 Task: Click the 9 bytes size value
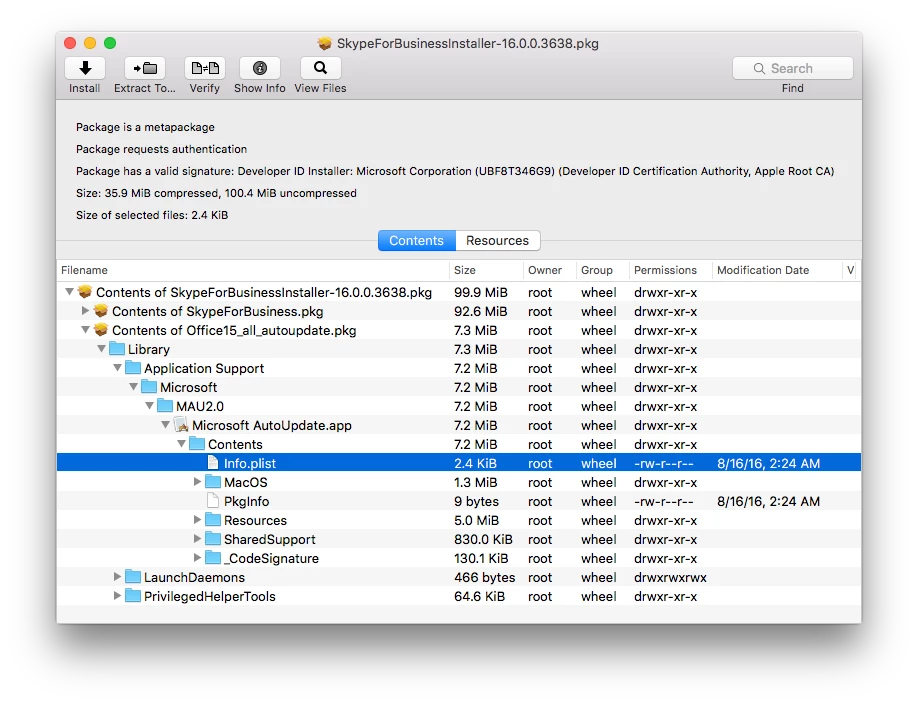tap(477, 501)
